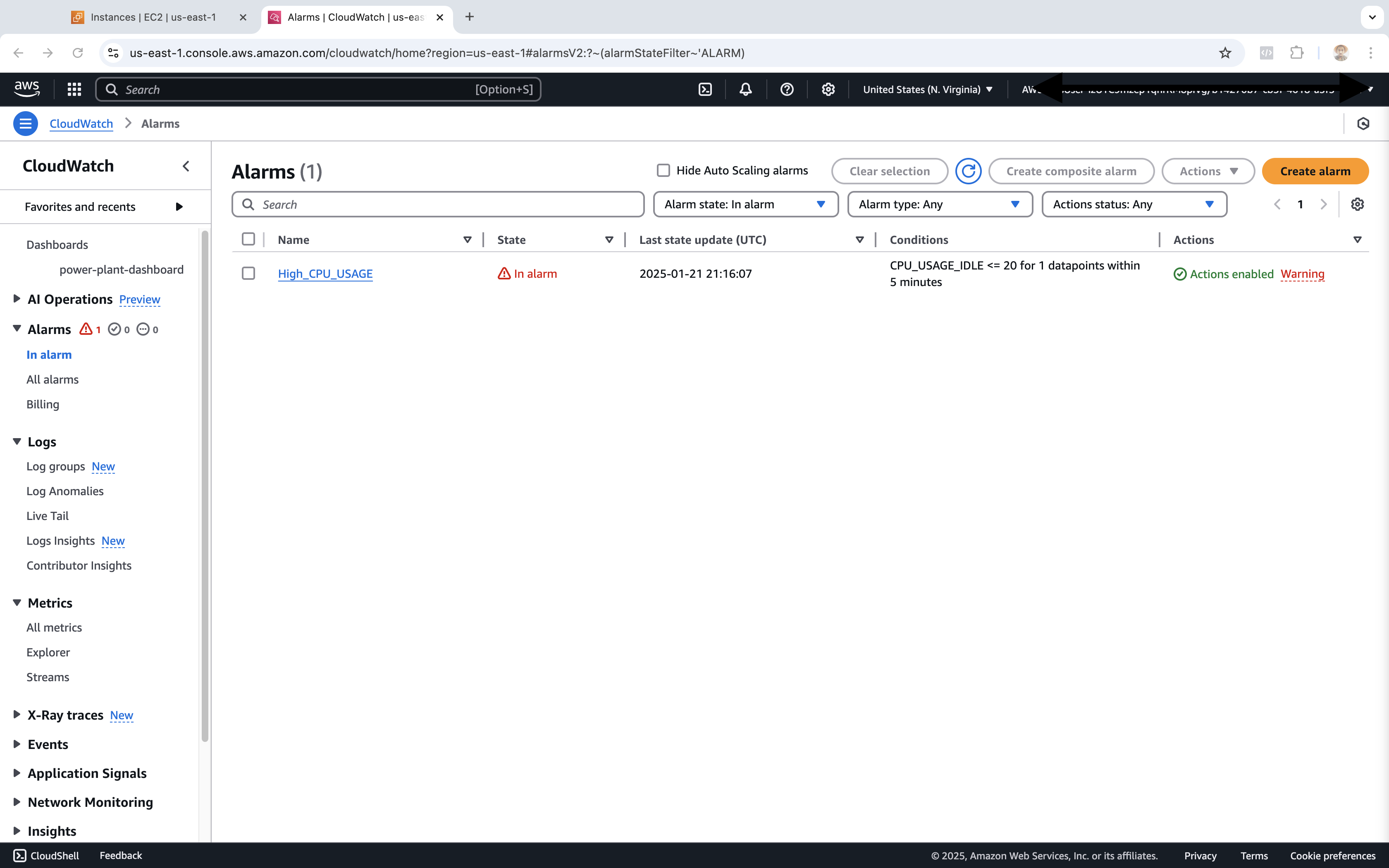Enable Hide Auto Scaling alarms checkbox

click(663, 170)
